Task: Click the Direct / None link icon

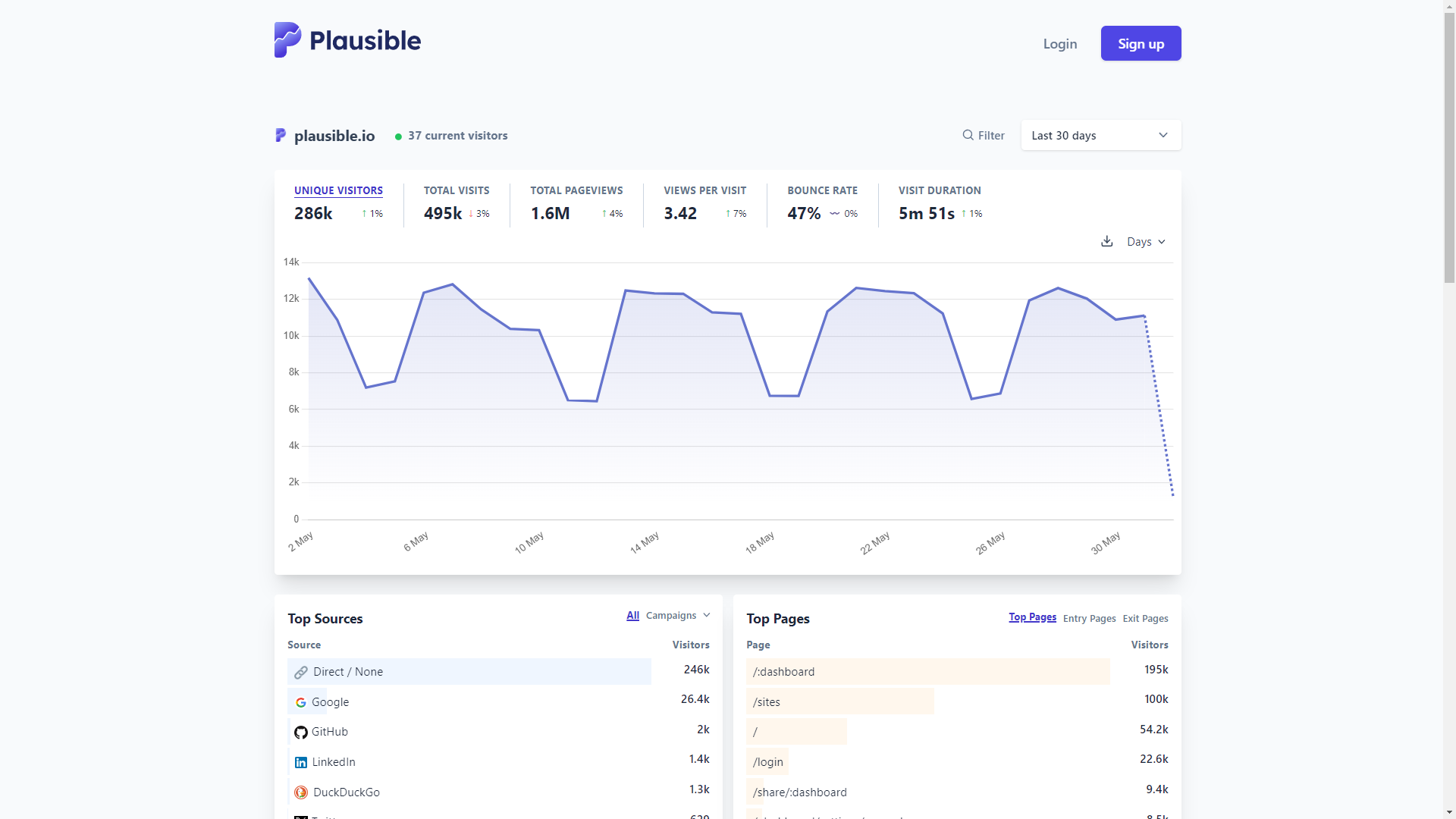Action: pyautogui.click(x=301, y=672)
